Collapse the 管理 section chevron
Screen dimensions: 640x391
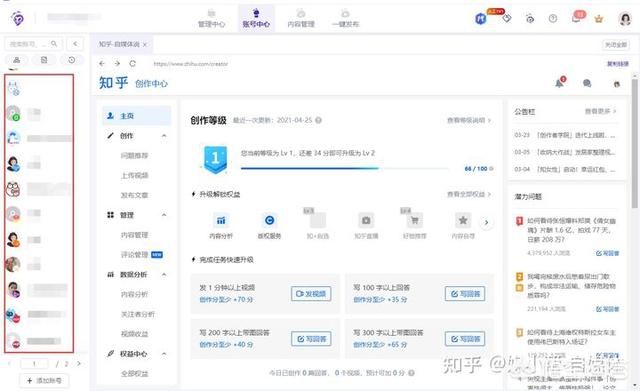click(x=164, y=215)
